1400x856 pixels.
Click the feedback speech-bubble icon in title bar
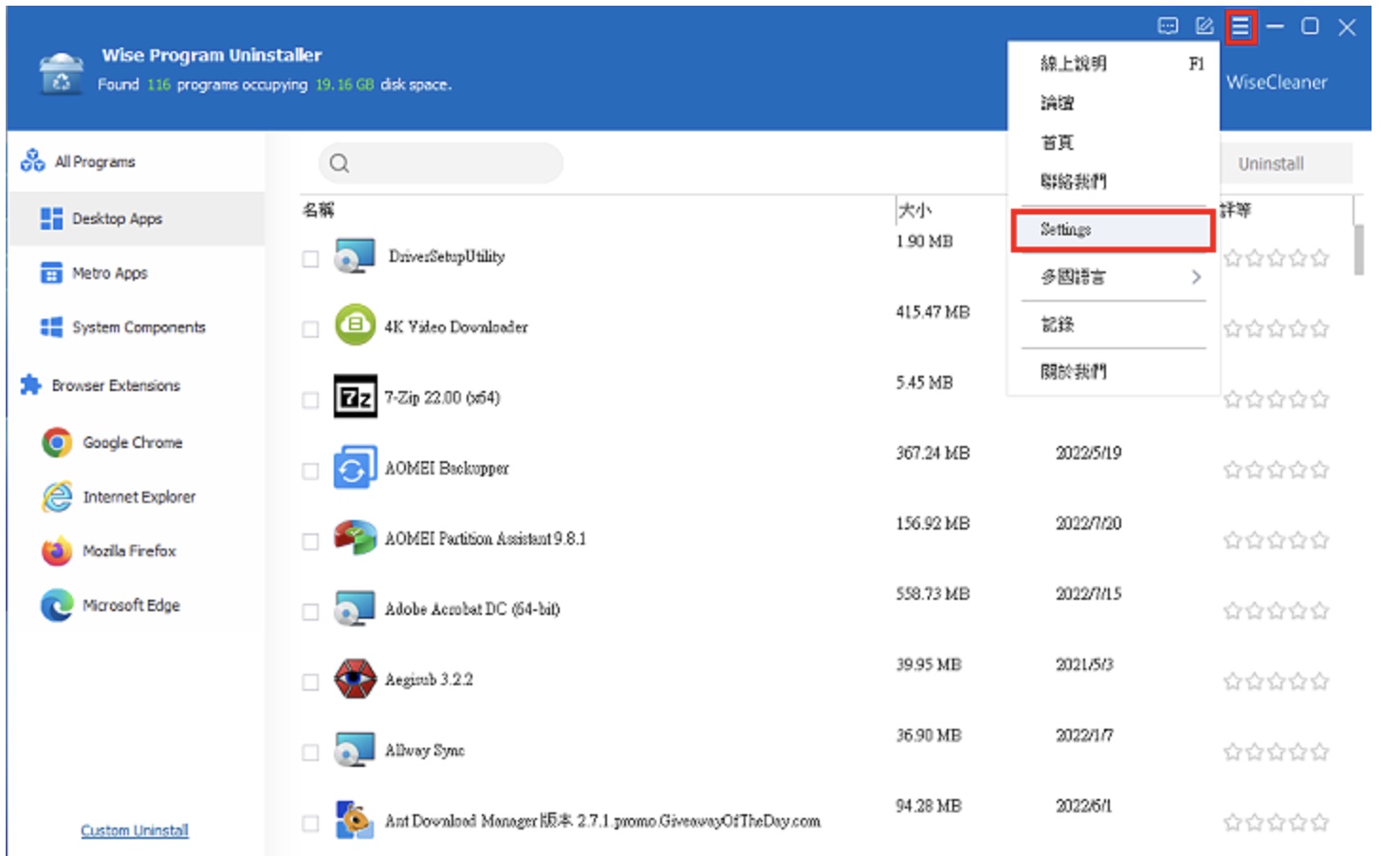1169,27
